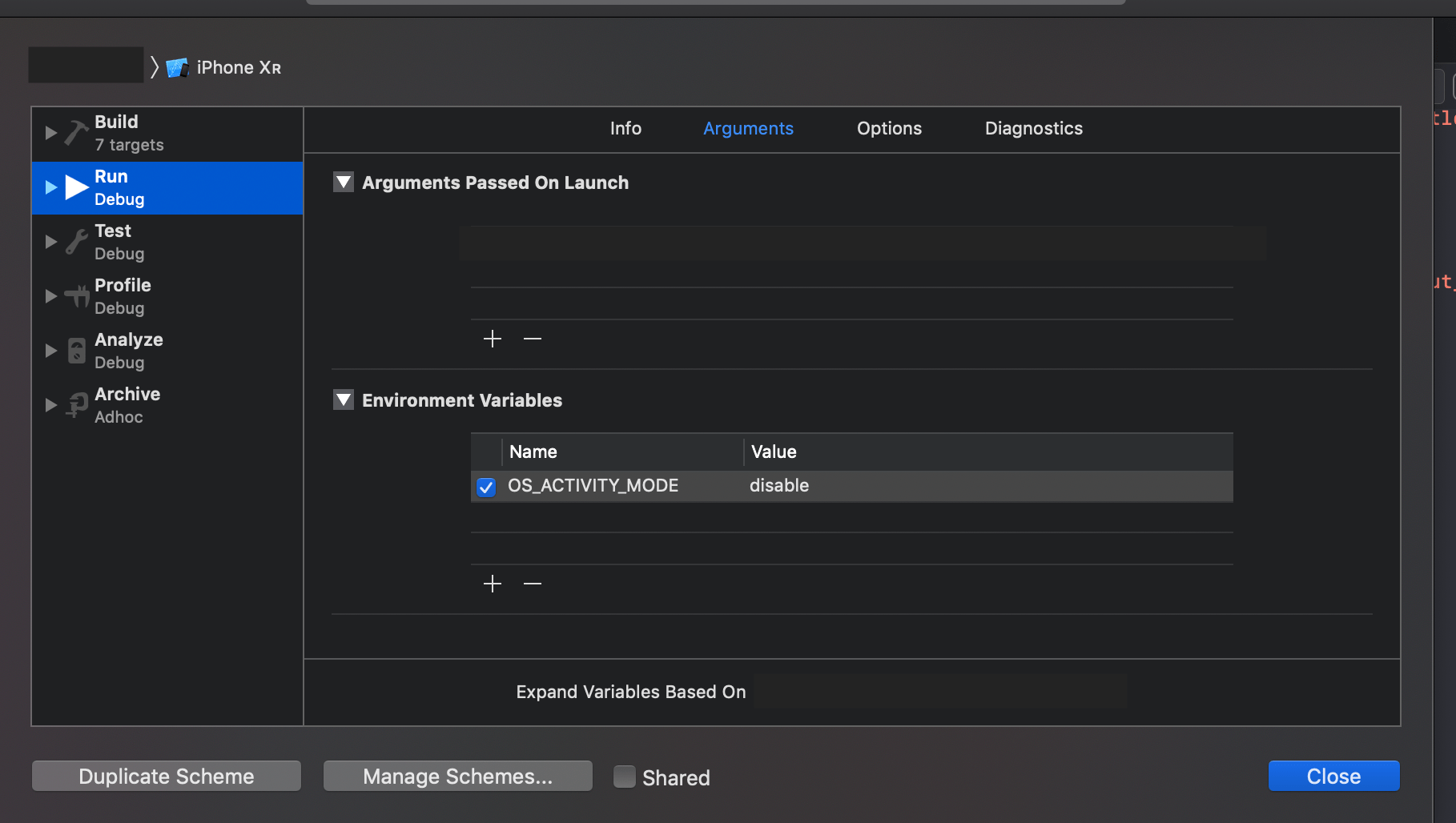Click the app project icon next to iPhone XR

[x=176, y=67]
